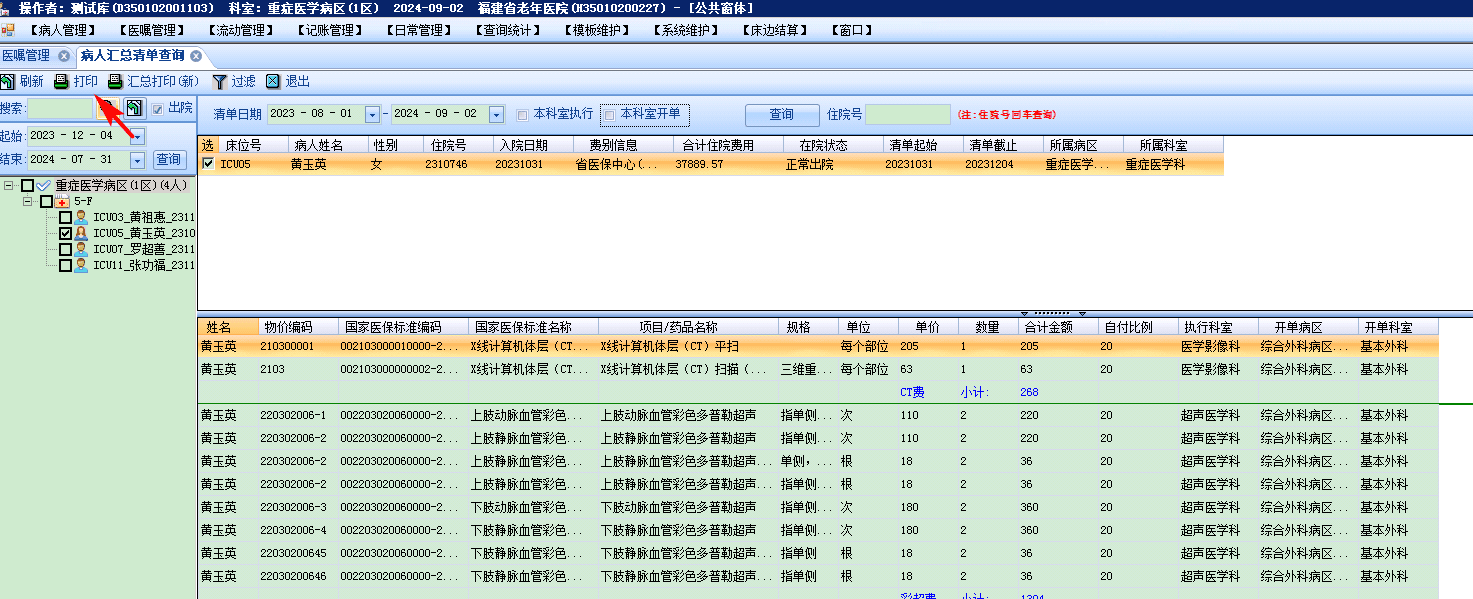Close the 病人汇总清单查询 tab with its x icon
This screenshot has width=1473, height=599.
[x=196, y=56]
